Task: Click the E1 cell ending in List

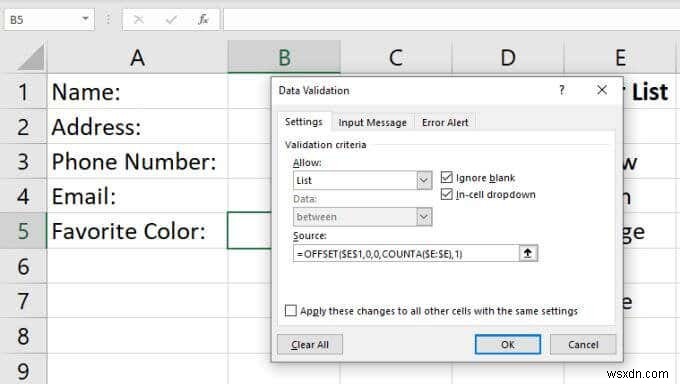Action: click(650, 92)
